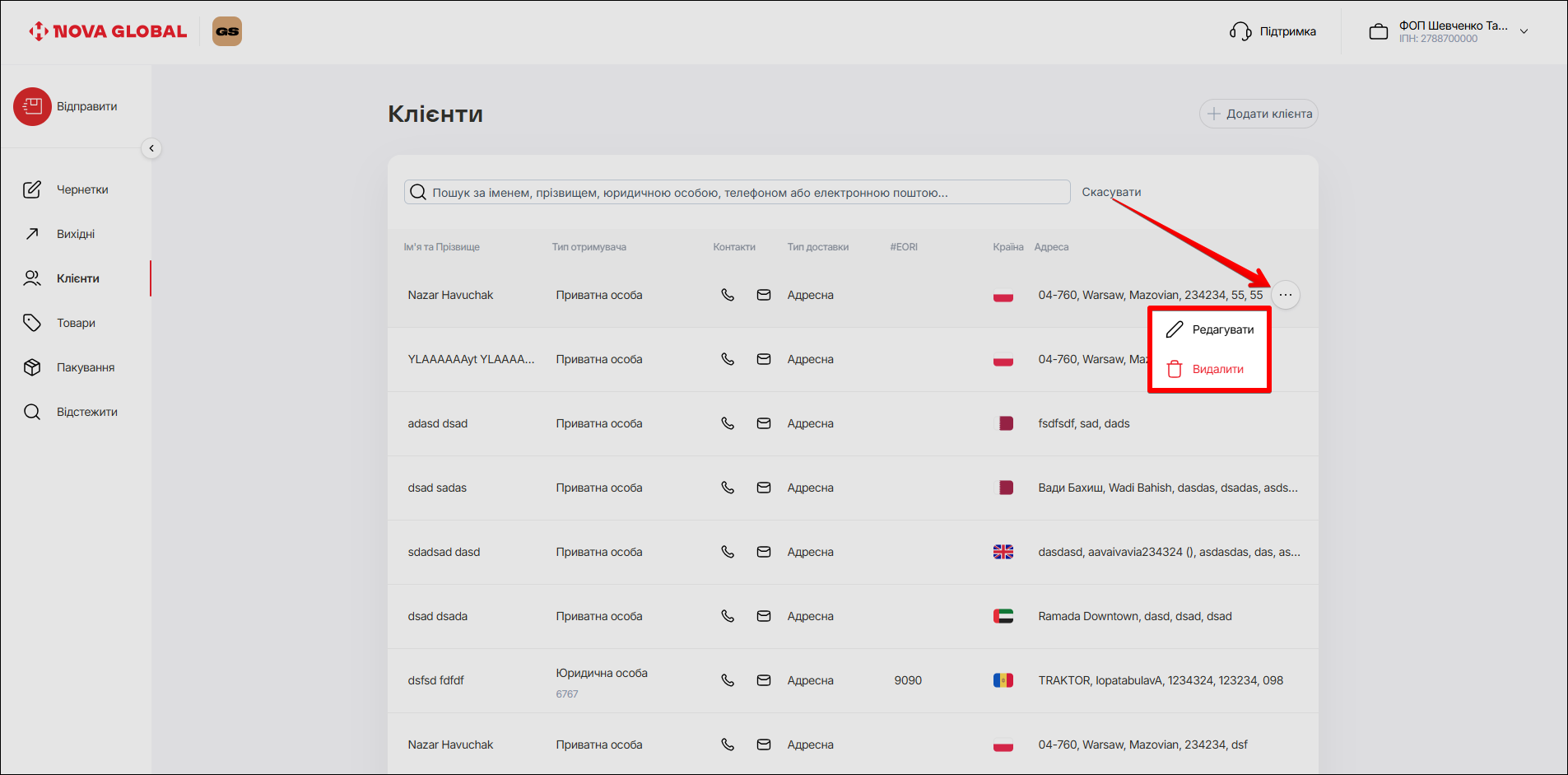Open Чернетки in the sidebar

point(81,189)
